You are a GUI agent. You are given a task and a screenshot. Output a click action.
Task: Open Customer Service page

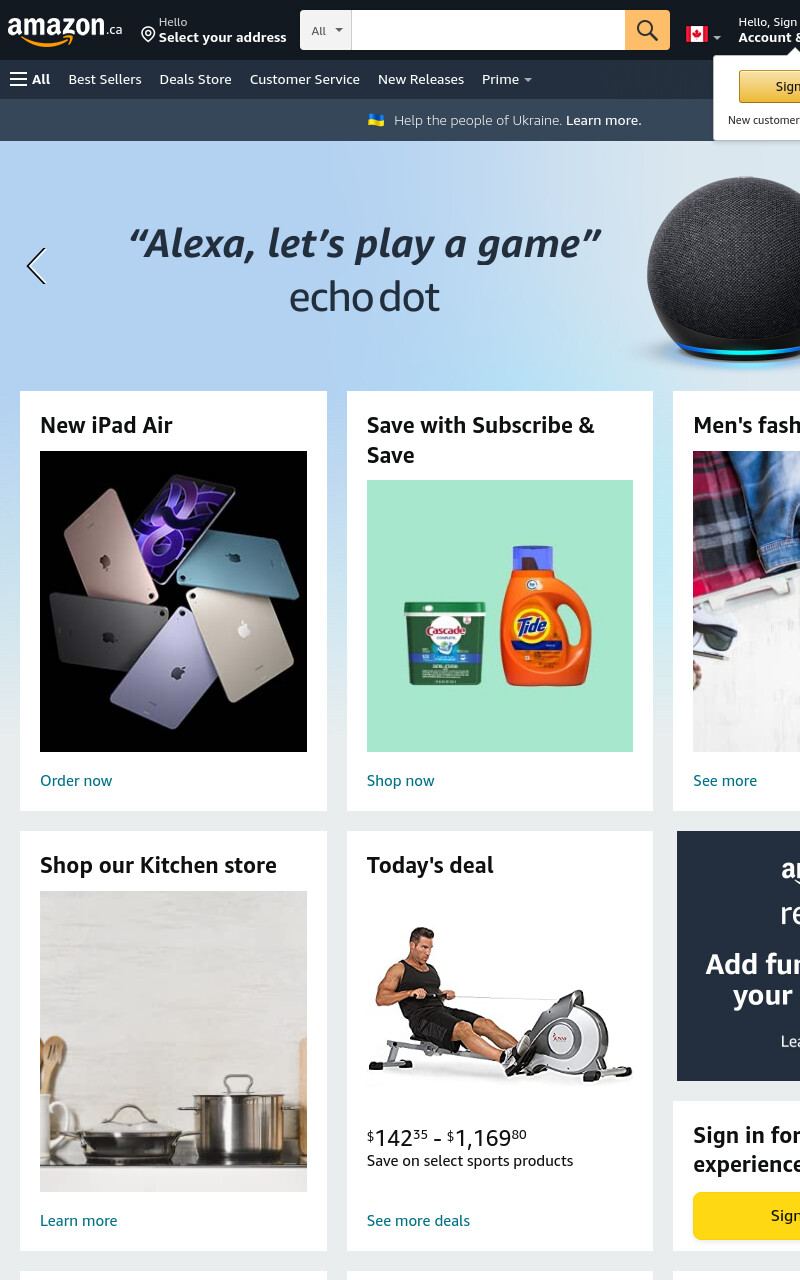(x=305, y=79)
